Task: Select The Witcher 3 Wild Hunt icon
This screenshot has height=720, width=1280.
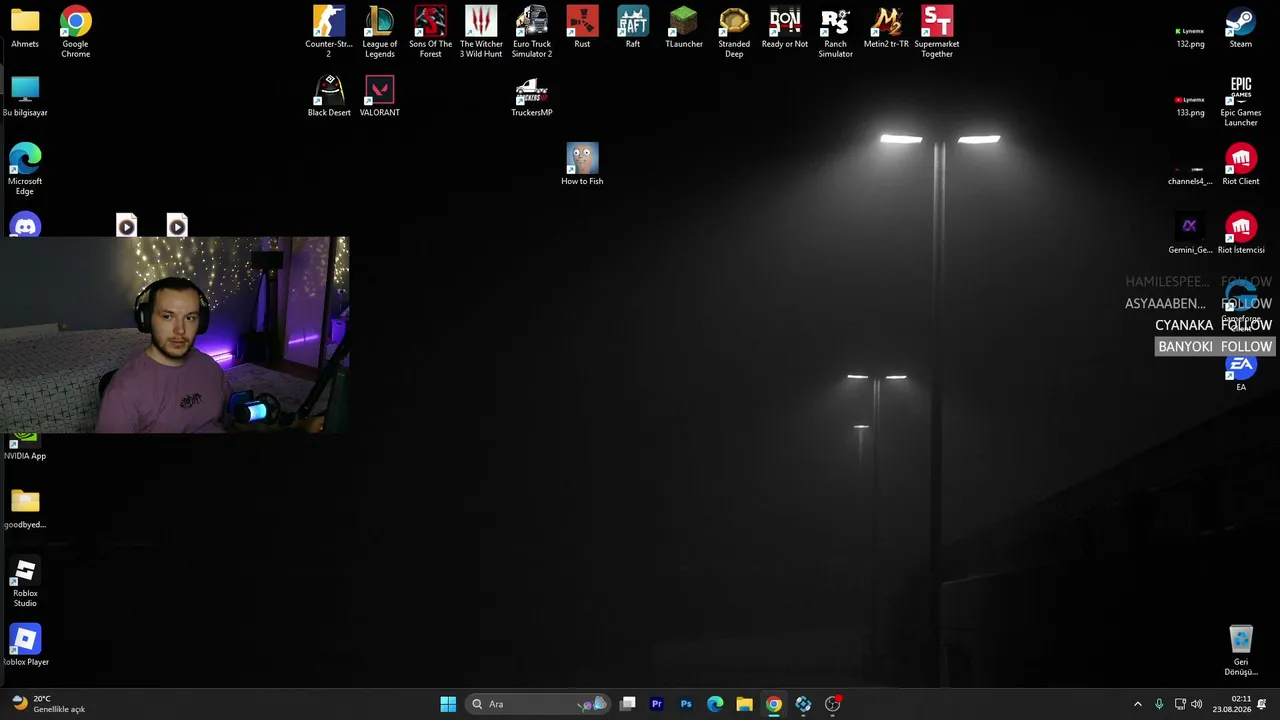Action: [481, 30]
